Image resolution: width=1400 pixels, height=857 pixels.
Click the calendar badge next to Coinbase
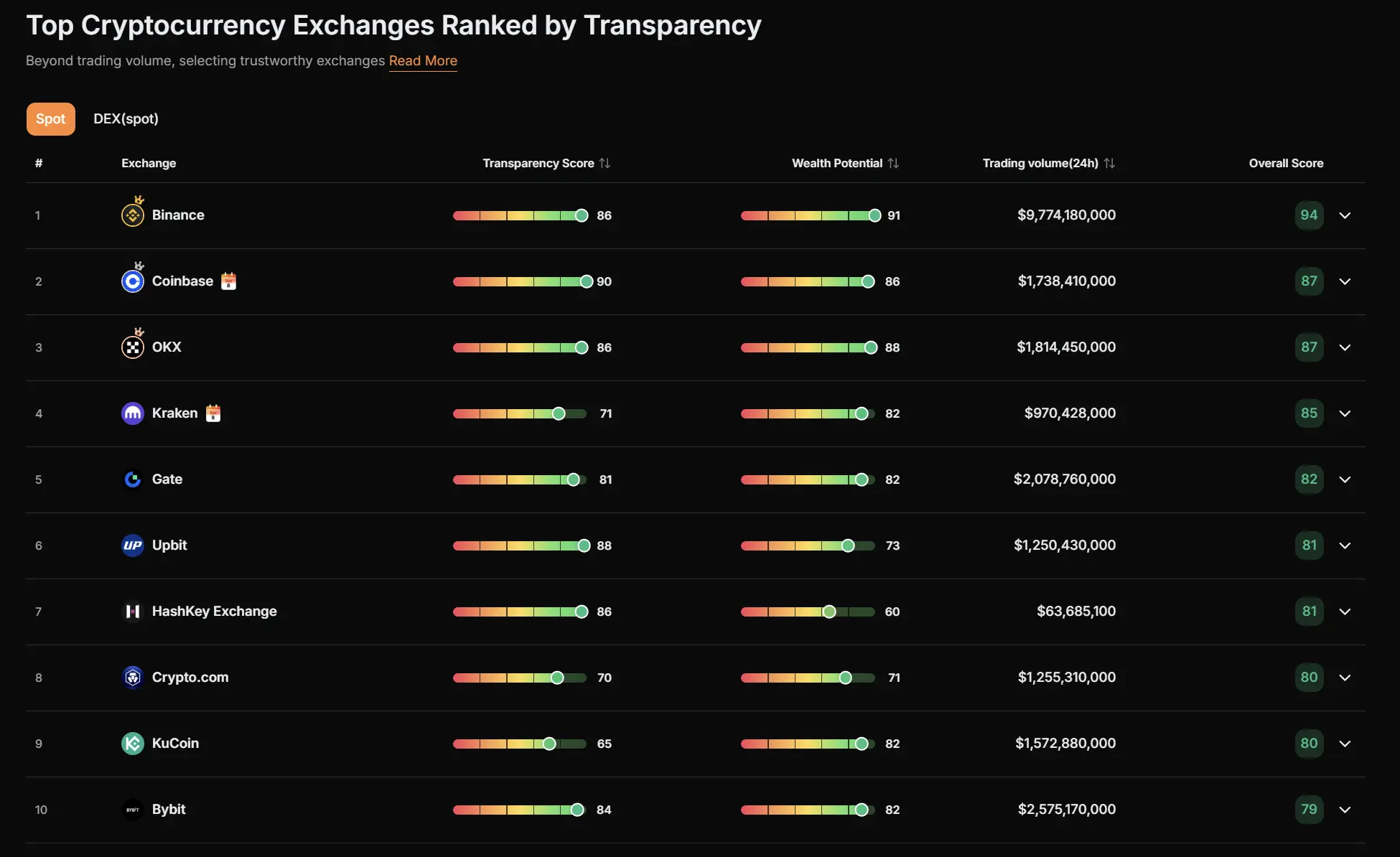tap(228, 281)
